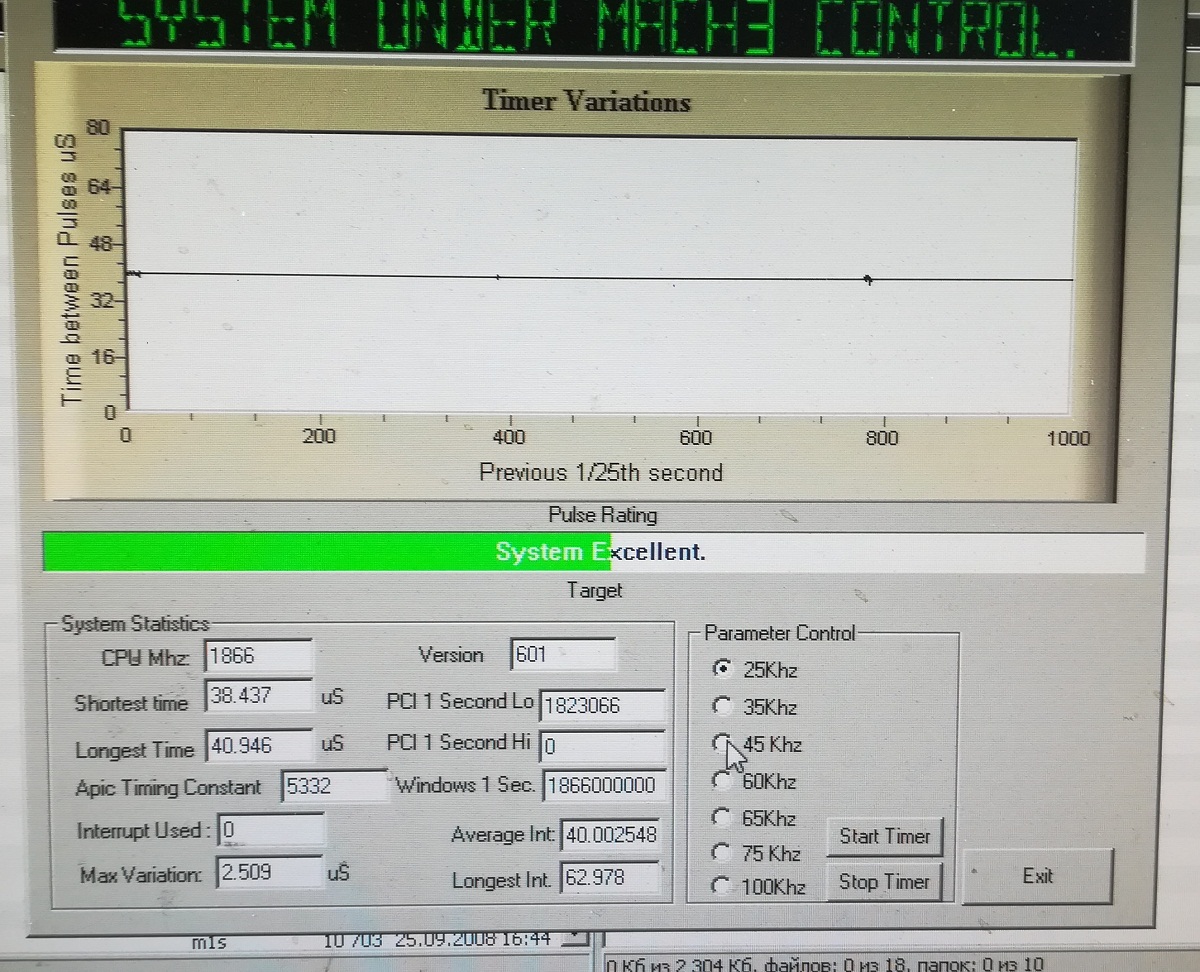The width and height of the screenshot is (1200, 972).
Task: Select the 100Khz radio button
Action: click(723, 885)
